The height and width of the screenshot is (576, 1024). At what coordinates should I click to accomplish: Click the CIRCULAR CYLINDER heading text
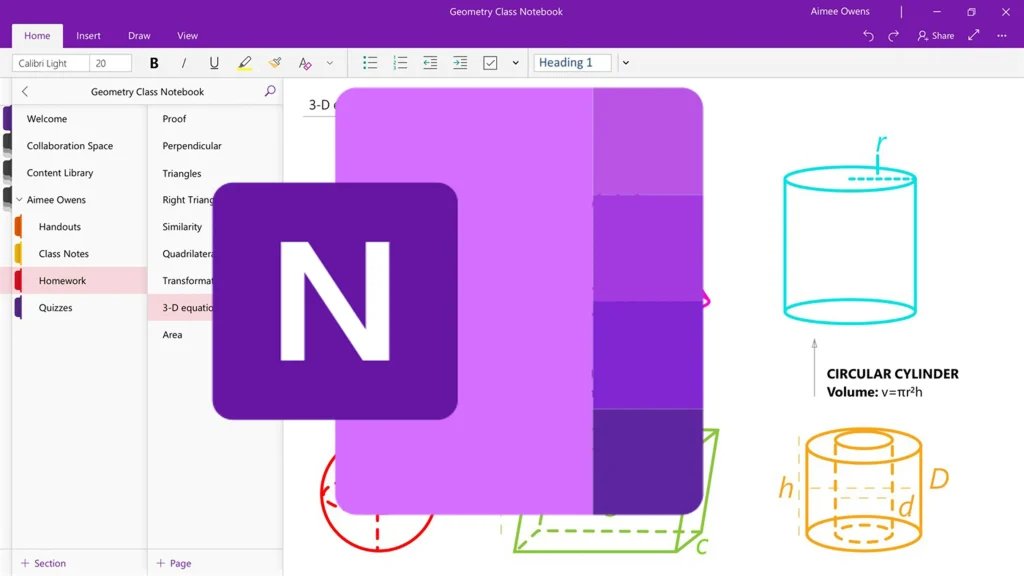coord(892,374)
